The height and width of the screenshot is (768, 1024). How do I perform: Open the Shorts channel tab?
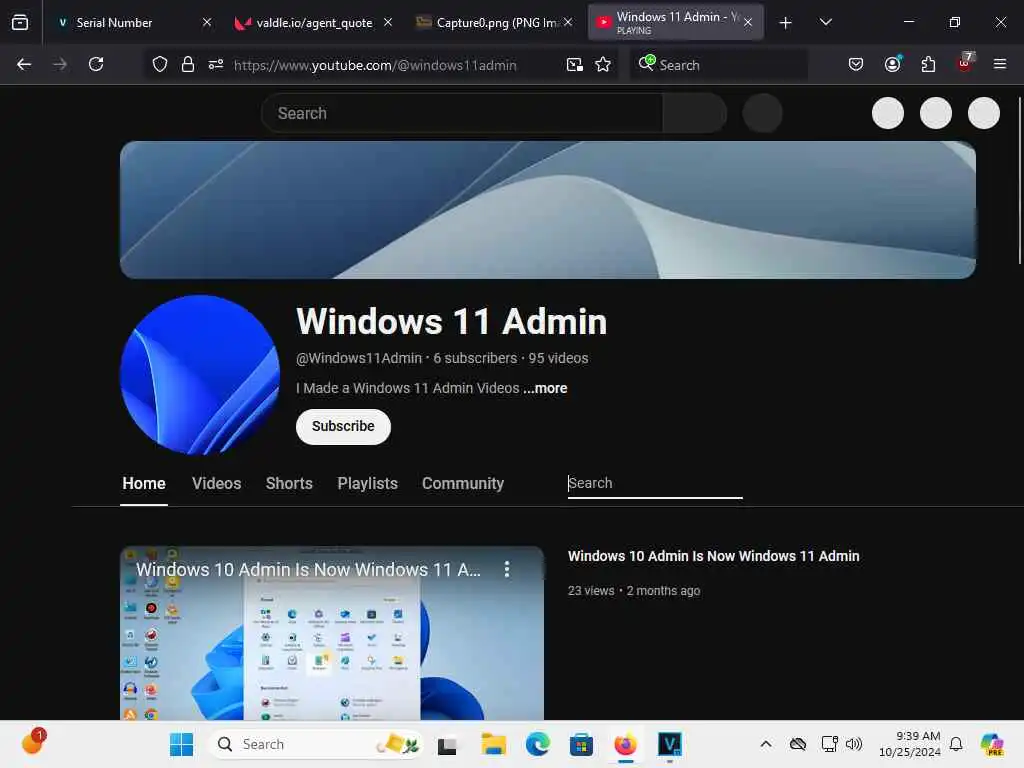pyautogui.click(x=289, y=483)
